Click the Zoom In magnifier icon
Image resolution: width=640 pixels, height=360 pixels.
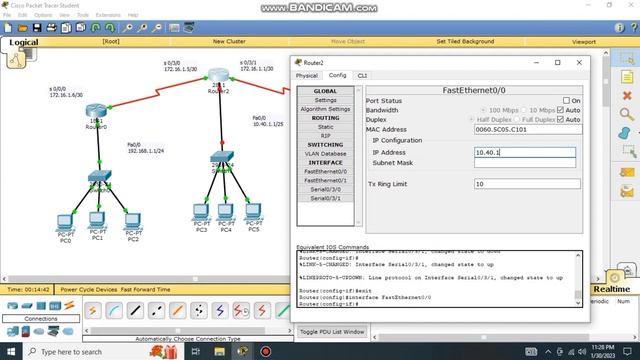(x=127, y=28)
